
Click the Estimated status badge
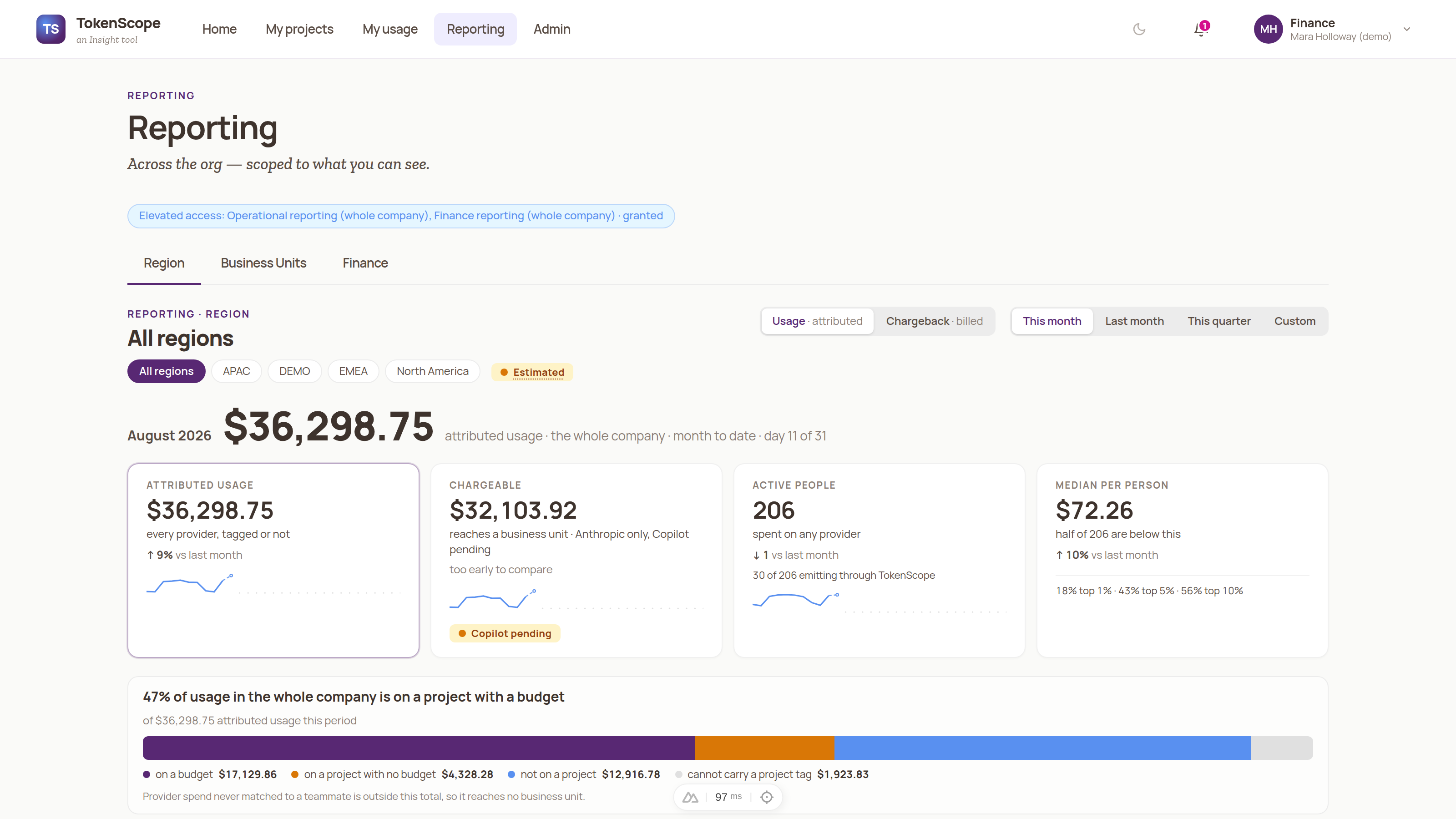point(532,373)
